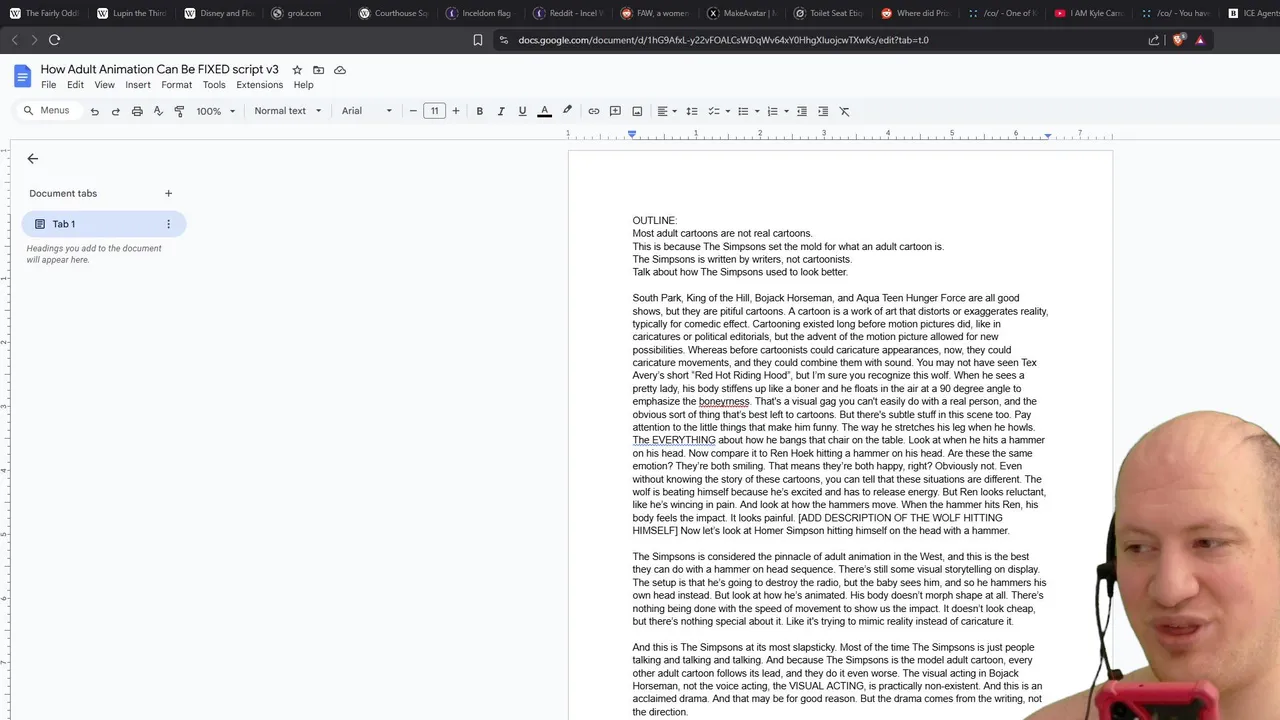The height and width of the screenshot is (720, 1280).
Task: Open the zoom level dropdown showing 100%
Action: tap(215, 111)
